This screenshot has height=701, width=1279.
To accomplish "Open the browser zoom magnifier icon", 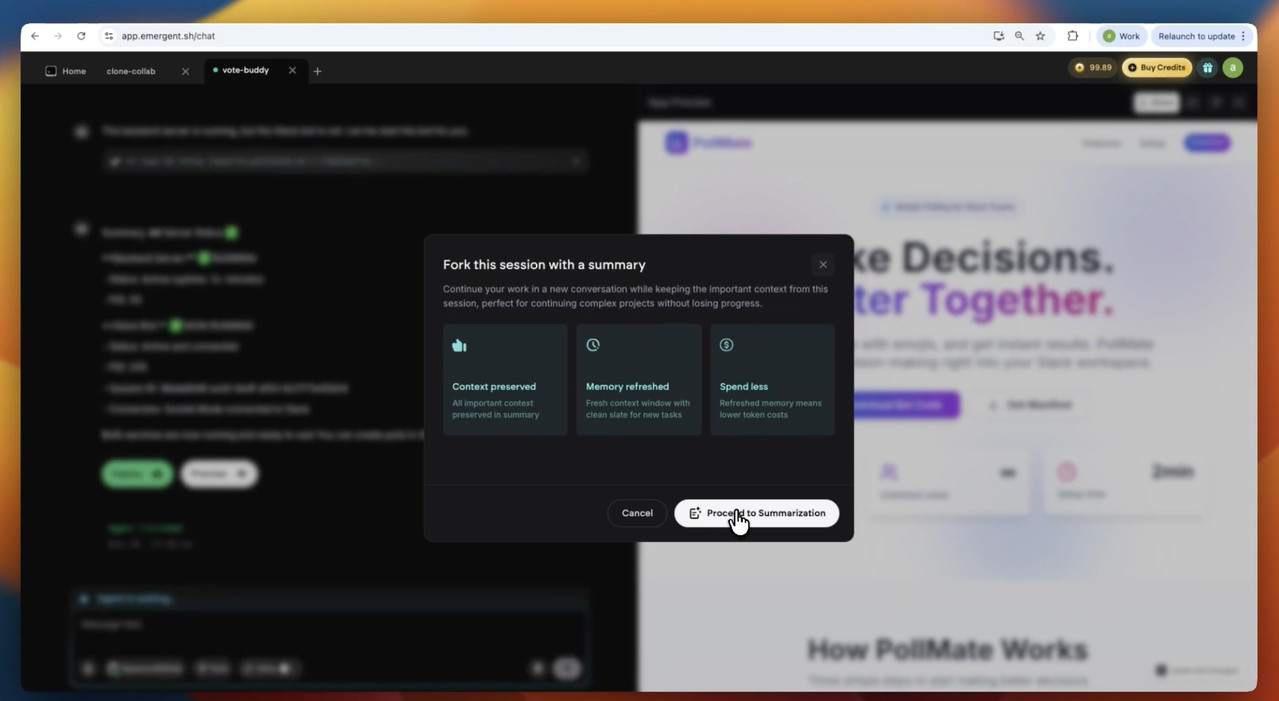I will pyautogui.click(x=1019, y=36).
